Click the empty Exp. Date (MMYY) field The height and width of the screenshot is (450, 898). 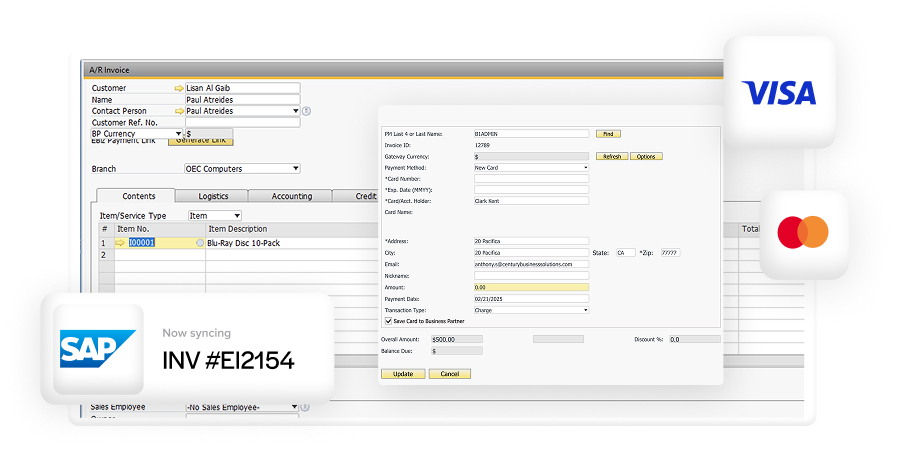pyautogui.click(x=531, y=190)
